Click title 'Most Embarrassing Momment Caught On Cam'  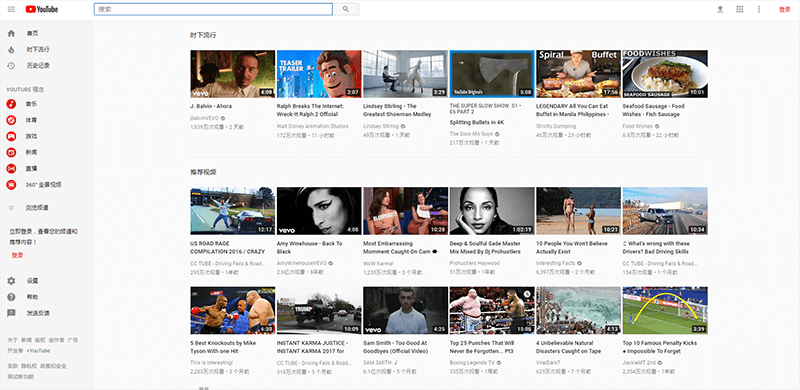(400, 248)
